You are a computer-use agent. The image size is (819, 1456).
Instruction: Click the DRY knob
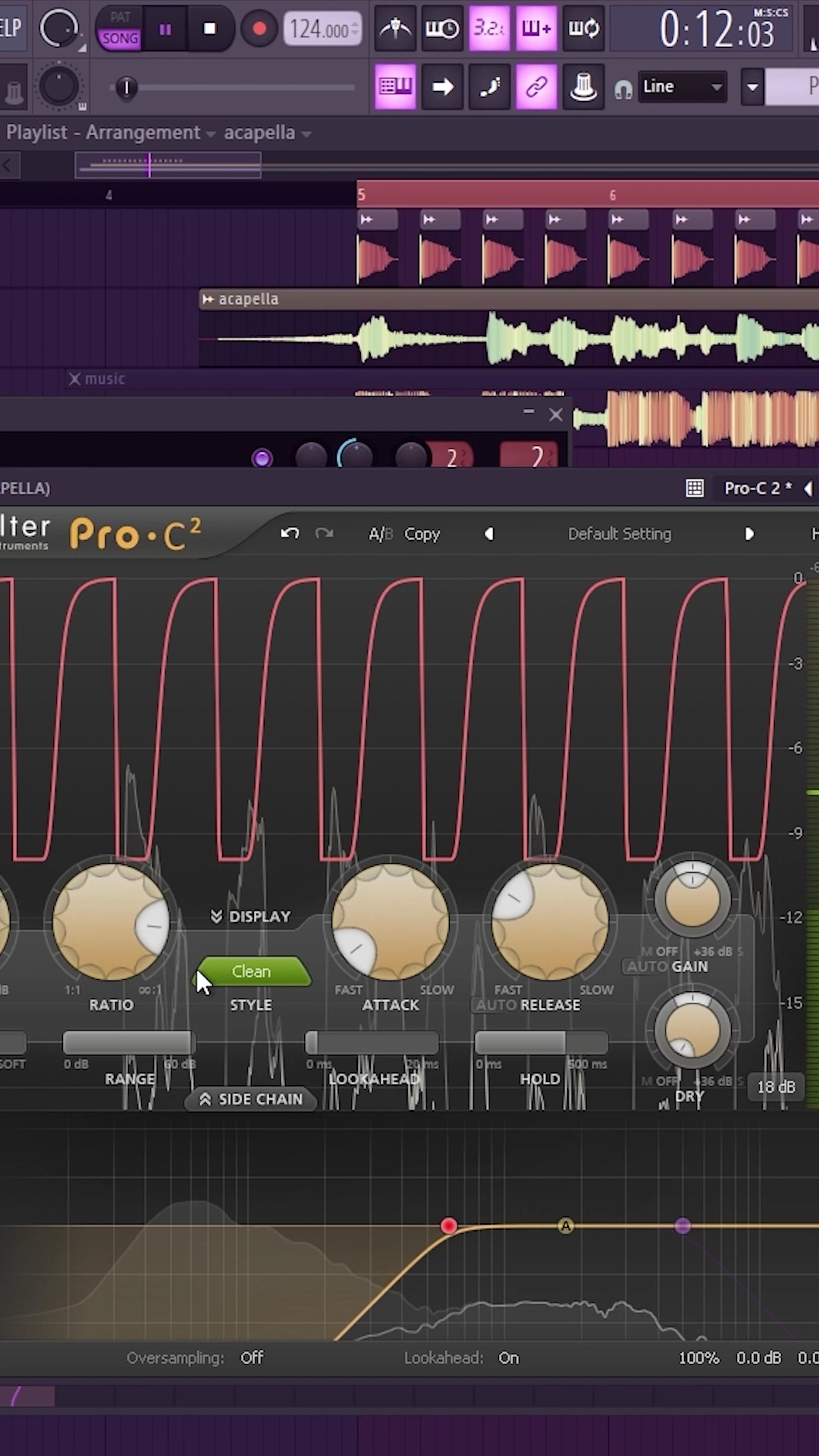(x=692, y=1031)
